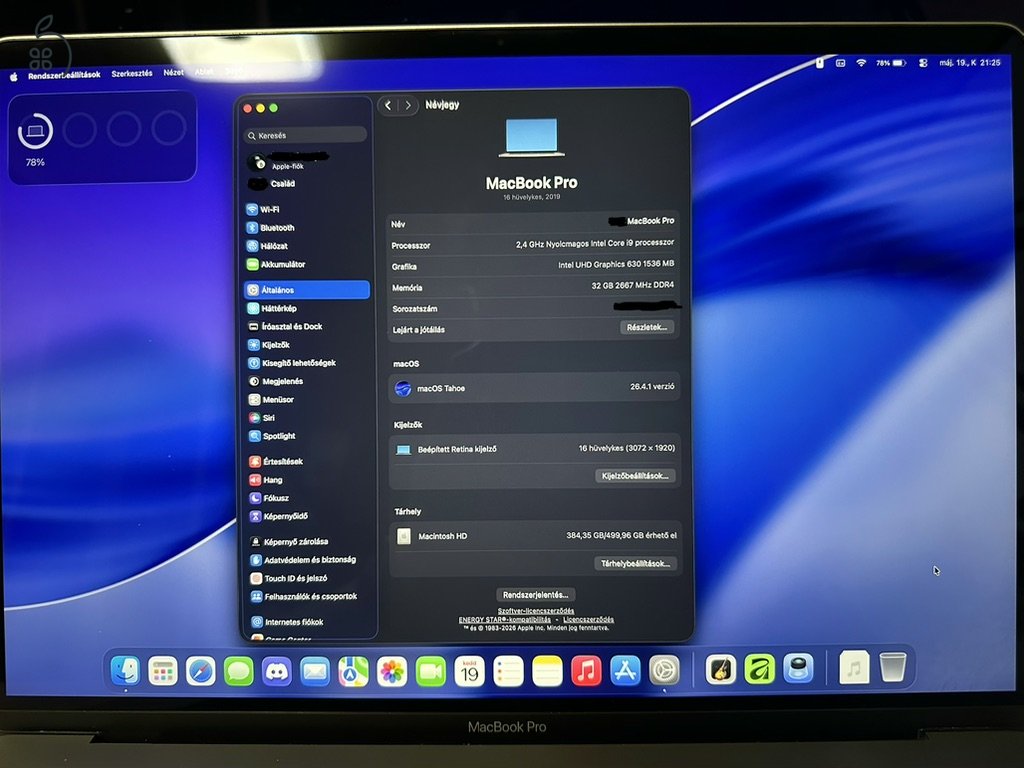Click the 32 GB 2667 MHz DDR4 value
The height and width of the screenshot is (768, 1024).
point(632,285)
